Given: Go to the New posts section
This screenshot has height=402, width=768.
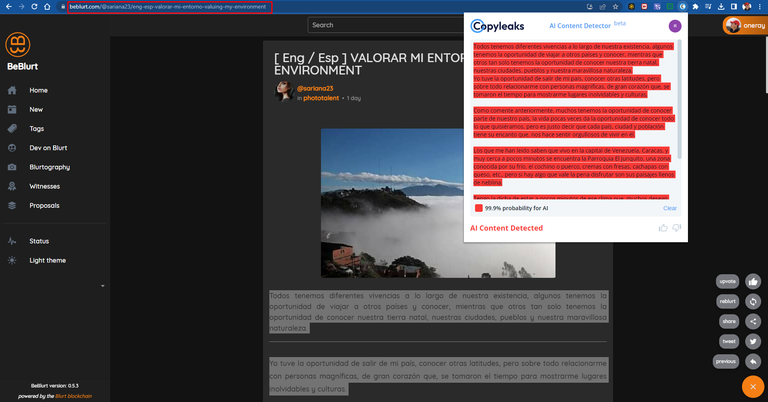Looking at the screenshot, I should (x=36, y=109).
